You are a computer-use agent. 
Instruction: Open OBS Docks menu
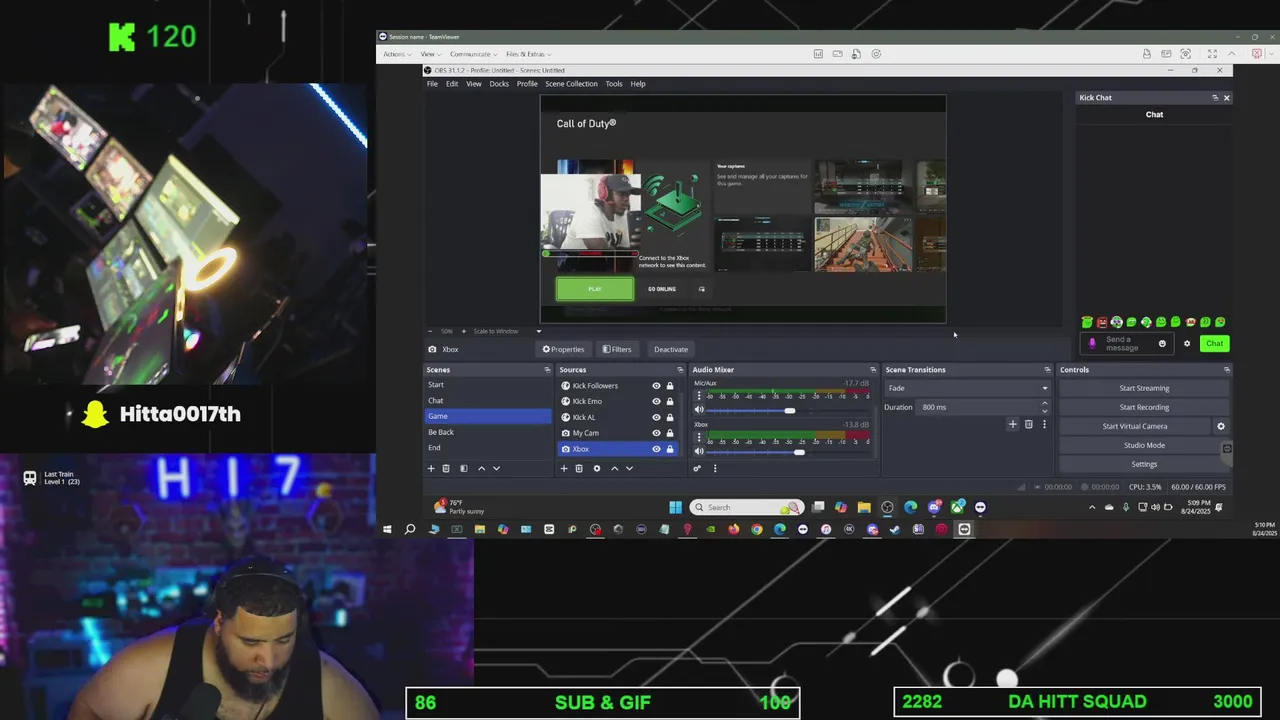coord(499,84)
